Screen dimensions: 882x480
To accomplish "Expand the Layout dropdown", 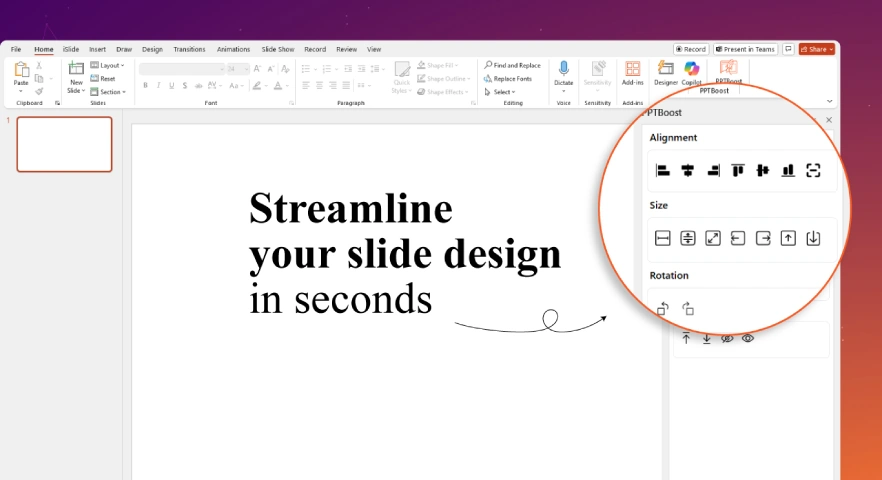I will click(x=108, y=65).
